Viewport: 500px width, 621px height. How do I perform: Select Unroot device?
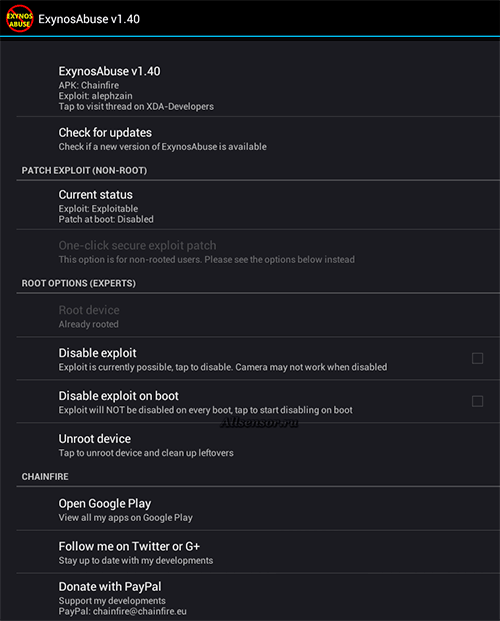[258, 445]
